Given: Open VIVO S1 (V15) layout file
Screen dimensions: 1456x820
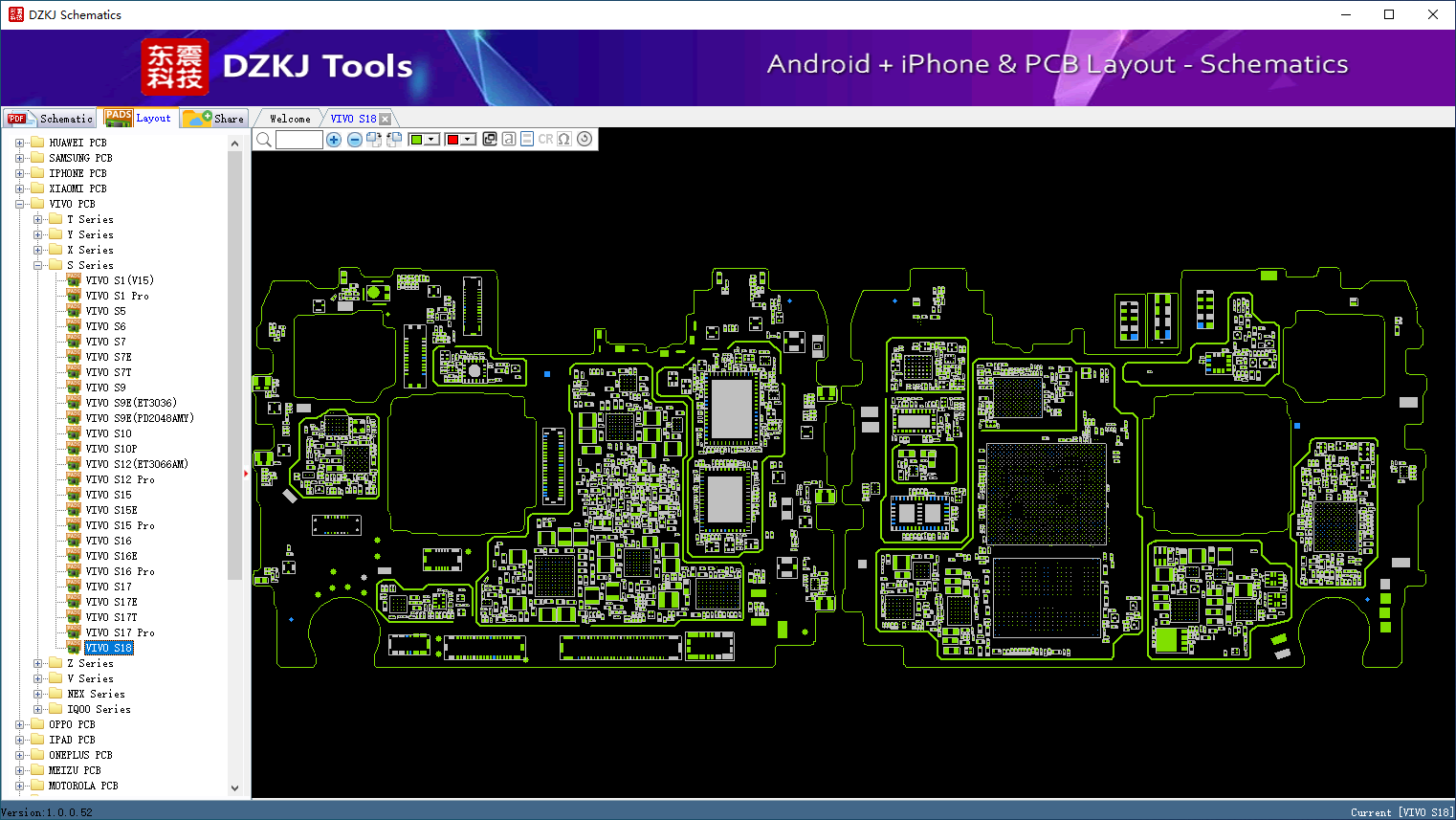Looking at the screenshot, I should click(120, 280).
